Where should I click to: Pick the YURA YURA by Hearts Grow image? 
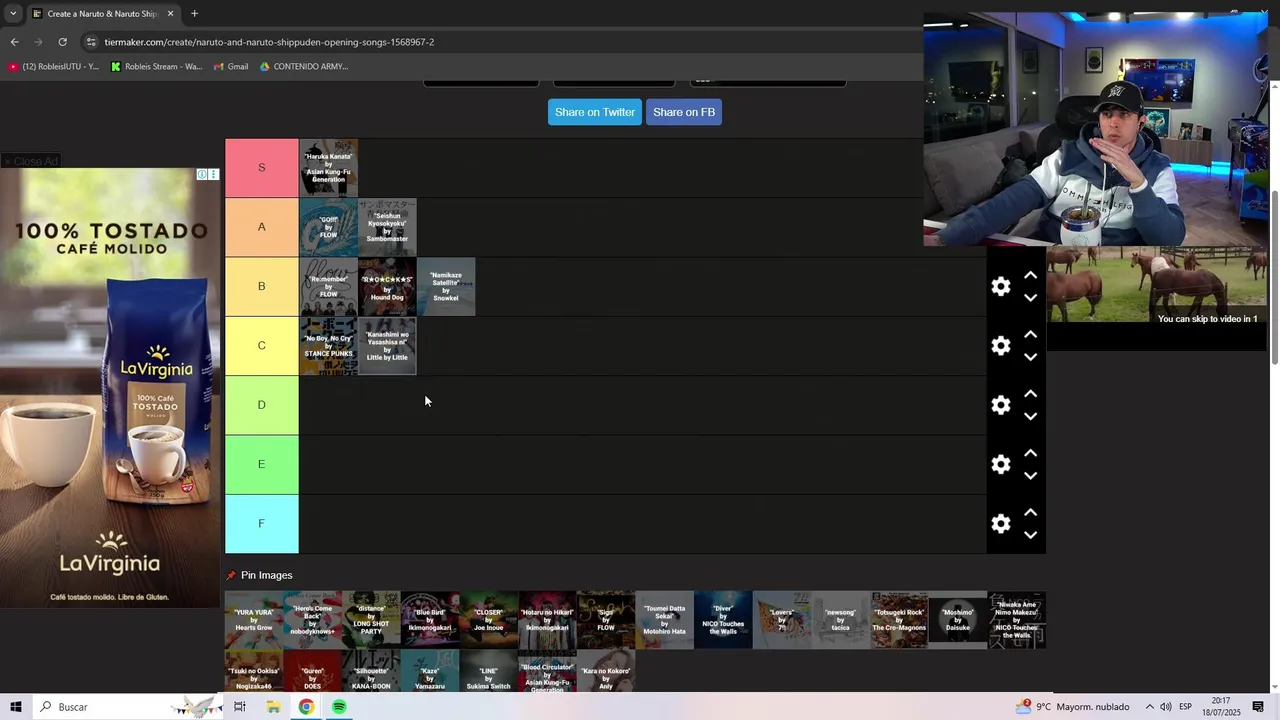(254, 620)
